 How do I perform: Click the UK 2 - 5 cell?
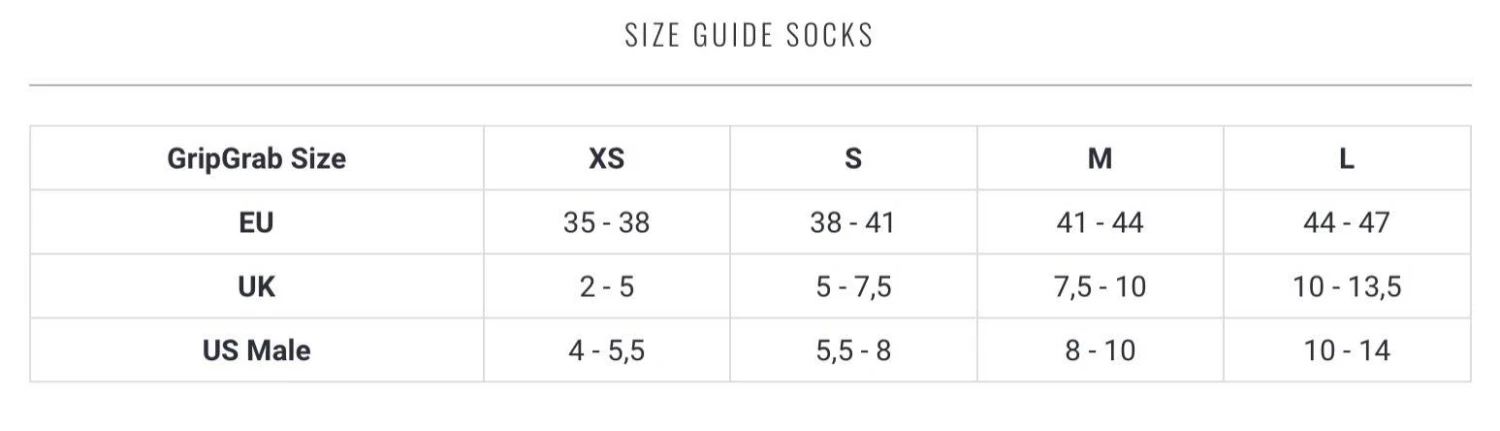coord(606,287)
